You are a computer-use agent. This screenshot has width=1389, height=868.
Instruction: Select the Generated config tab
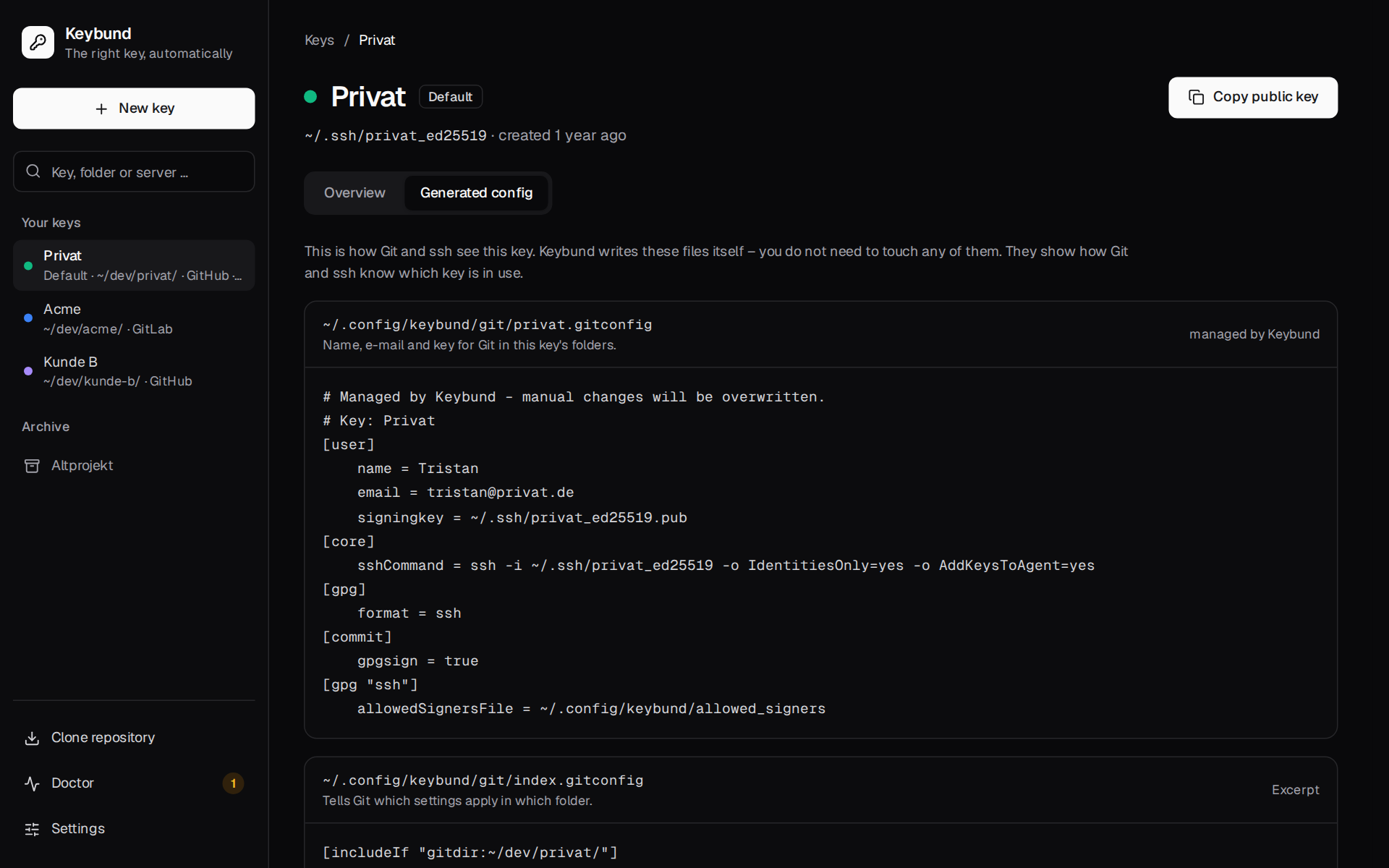click(x=476, y=193)
